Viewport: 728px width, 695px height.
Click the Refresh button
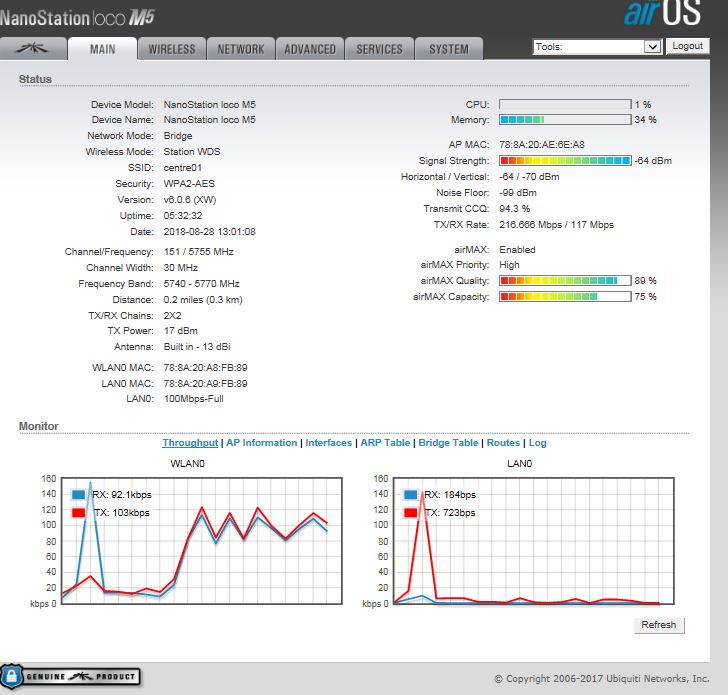(x=659, y=625)
